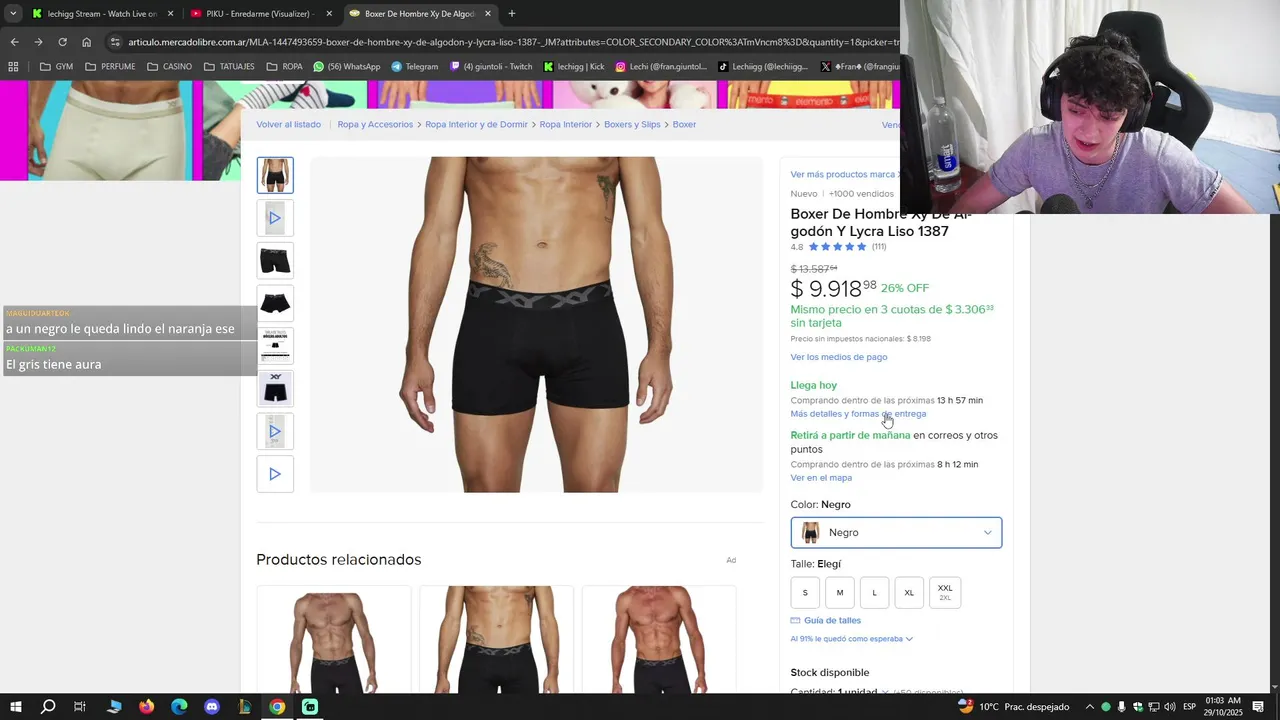Select size XL
The height and width of the screenshot is (720, 1280).
pos(909,592)
